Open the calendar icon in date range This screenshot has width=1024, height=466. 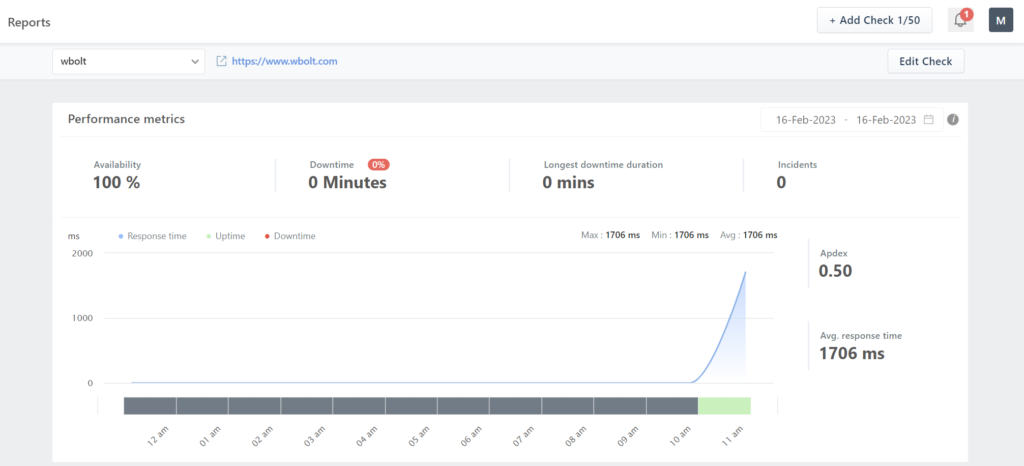pos(928,120)
